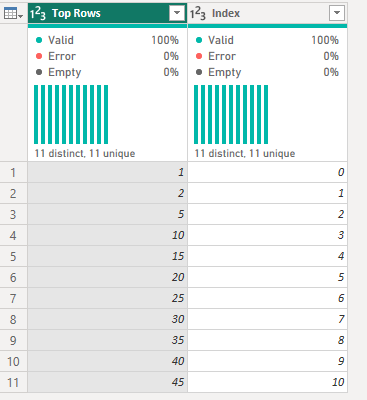Click the 11 distinct, 11 unique text under Index
The width and height of the screenshot is (367, 400).
point(245,153)
